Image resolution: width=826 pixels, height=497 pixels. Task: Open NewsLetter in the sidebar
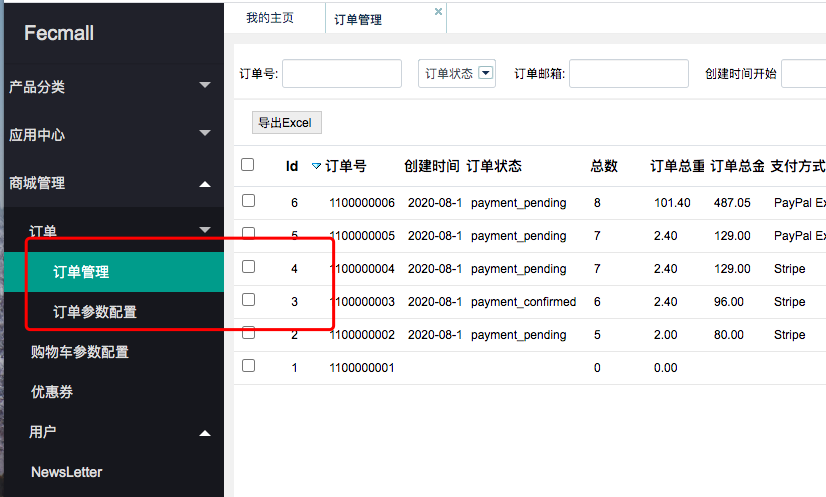tap(67, 472)
